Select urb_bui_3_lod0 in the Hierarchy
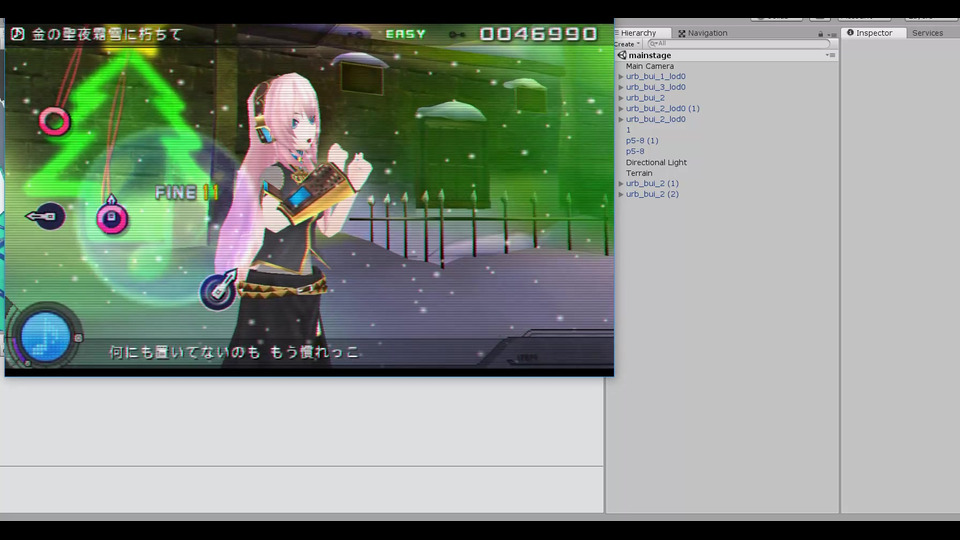The height and width of the screenshot is (540, 960). click(x=655, y=87)
